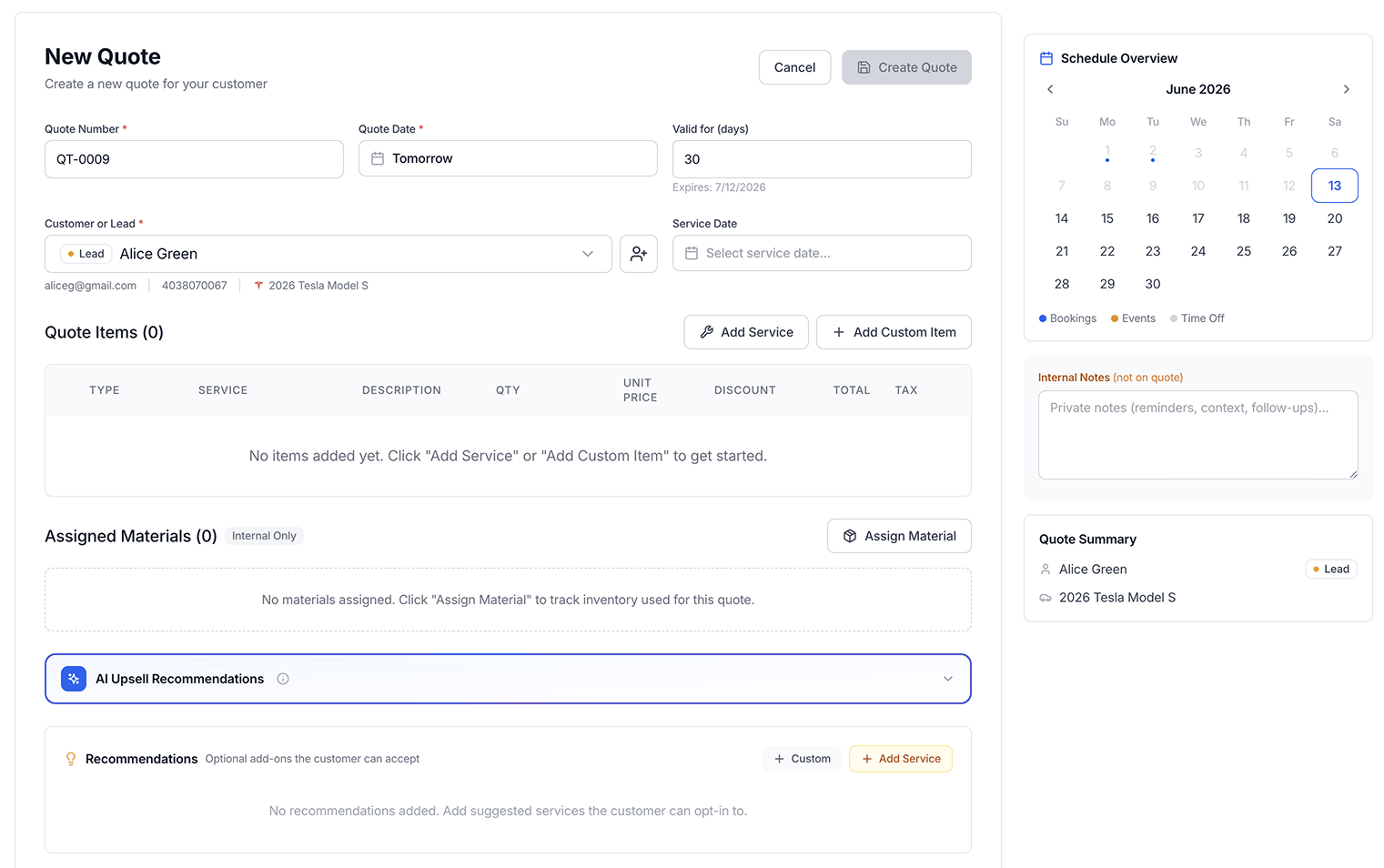This screenshot has width=1384, height=868.
Task: Open the Customer or Lead dropdown
Action: coord(328,254)
